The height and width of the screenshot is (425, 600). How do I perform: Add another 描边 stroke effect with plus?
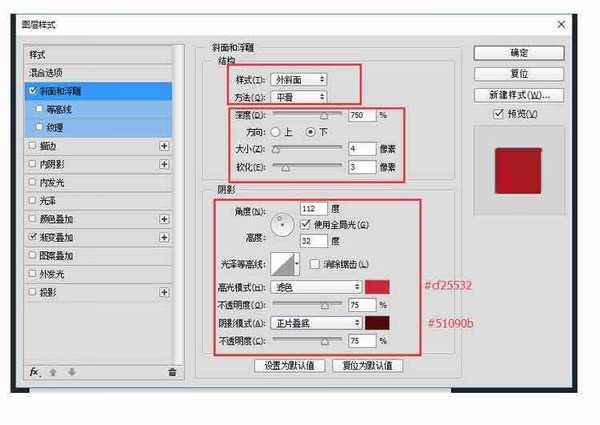point(164,146)
